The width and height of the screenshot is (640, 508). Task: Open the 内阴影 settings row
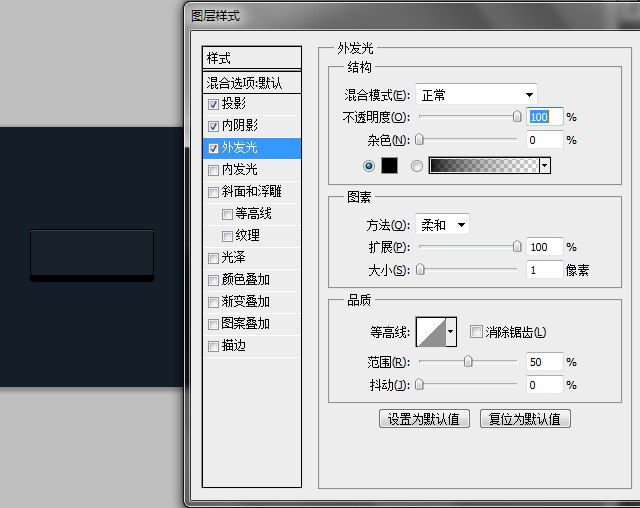[252, 126]
